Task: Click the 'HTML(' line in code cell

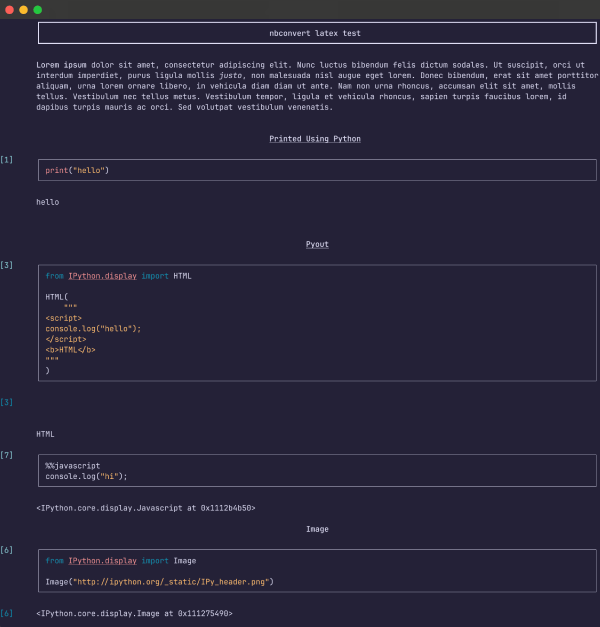Action: pyautogui.click(x=57, y=297)
